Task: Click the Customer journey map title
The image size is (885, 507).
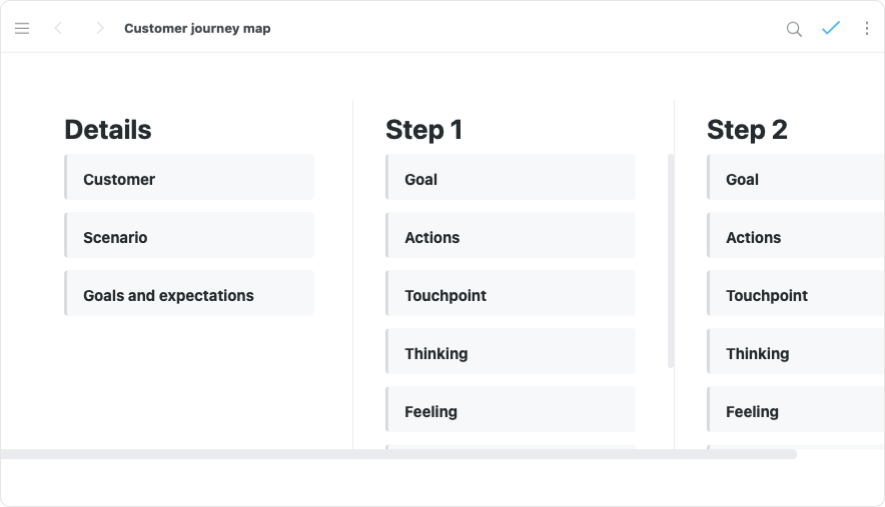Action: tap(197, 29)
